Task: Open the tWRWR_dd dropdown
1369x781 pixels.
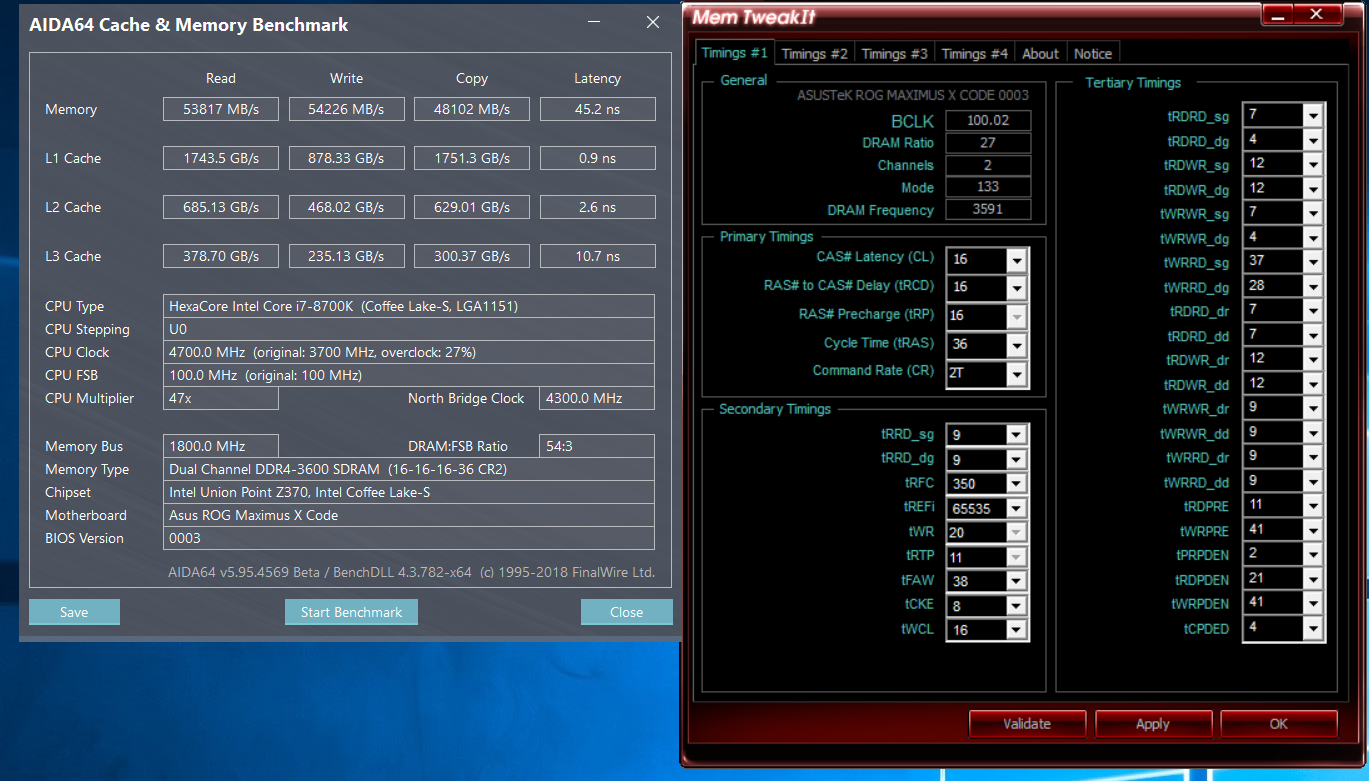Action: tap(1313, 433)
